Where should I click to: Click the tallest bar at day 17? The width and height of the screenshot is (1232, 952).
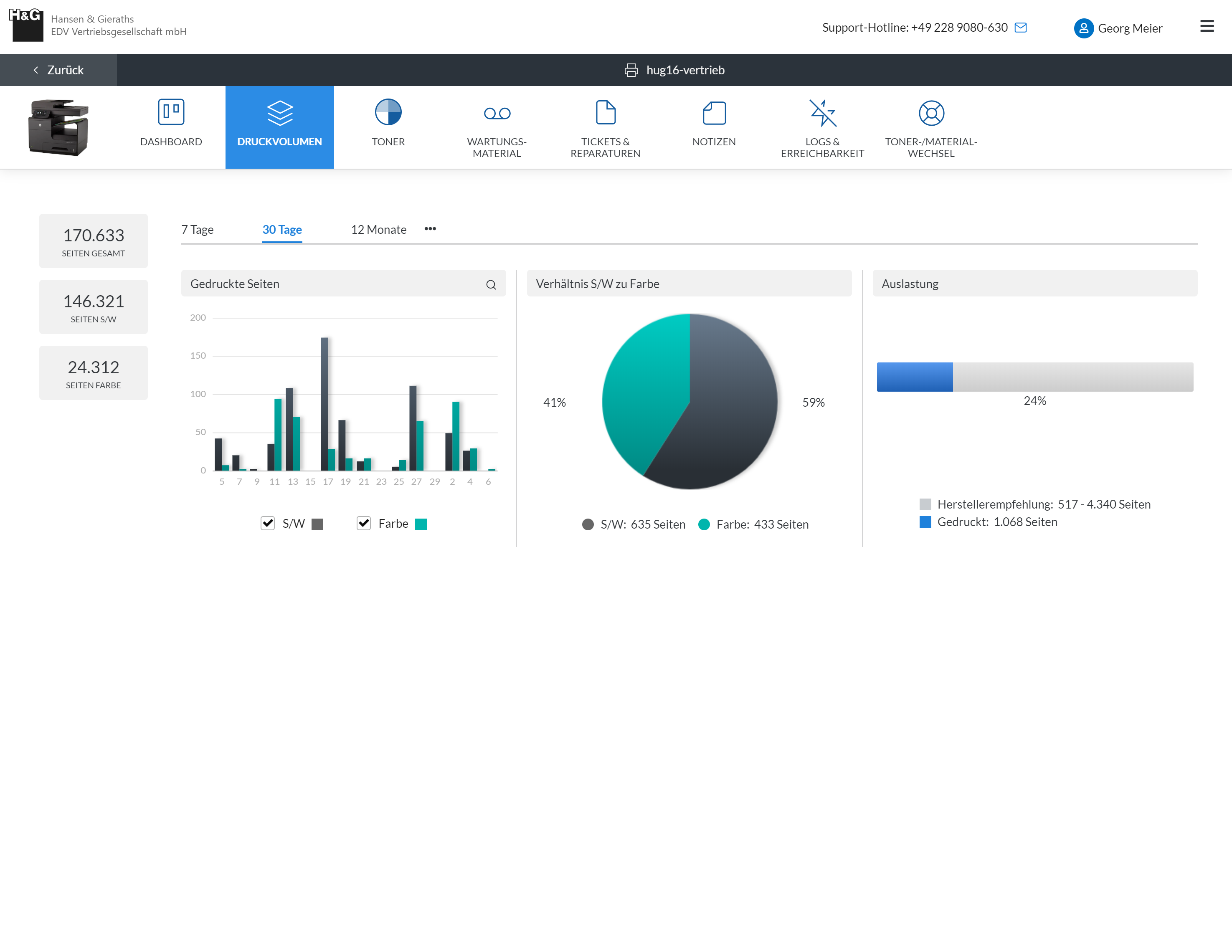(x=324, y=404)
